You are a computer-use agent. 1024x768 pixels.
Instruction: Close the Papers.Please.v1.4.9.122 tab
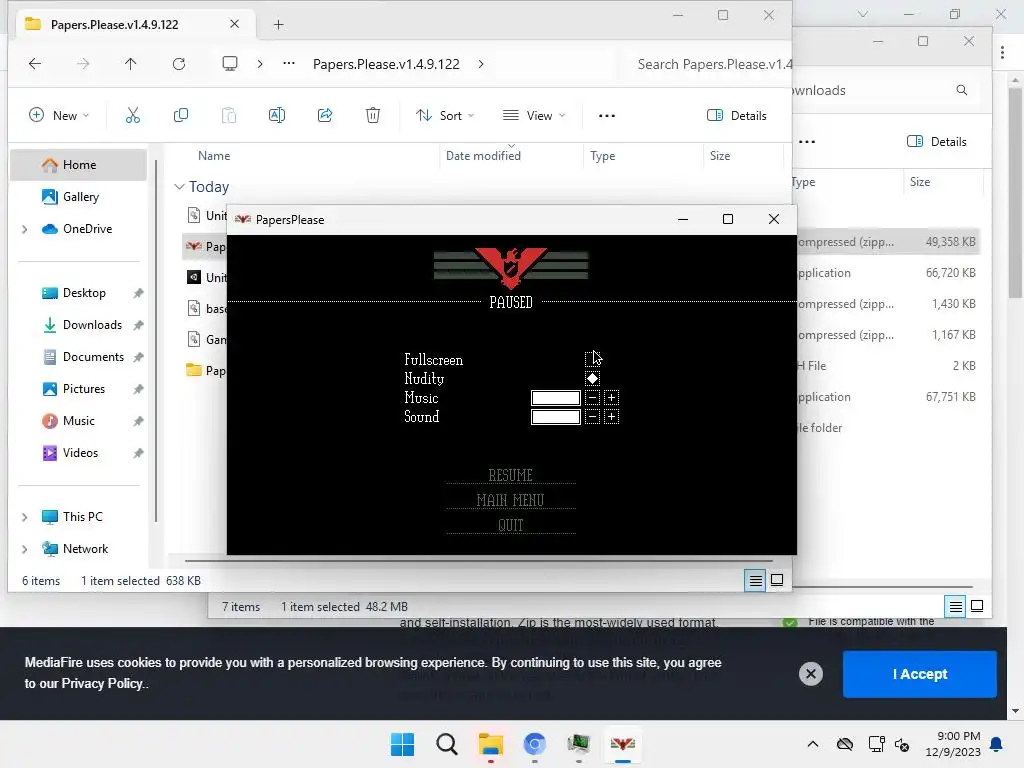[234, 24]
